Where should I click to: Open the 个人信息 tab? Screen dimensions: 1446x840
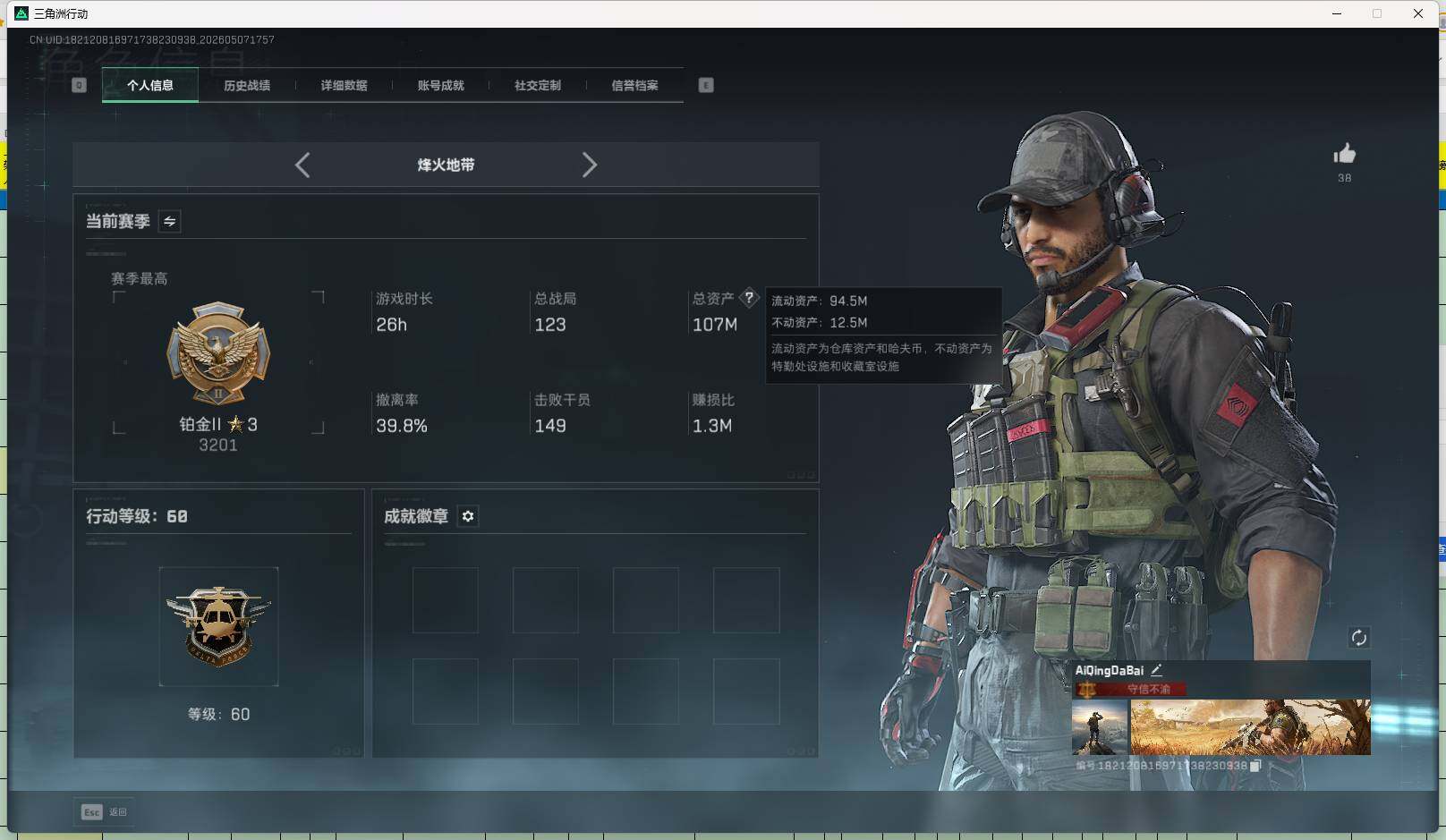click(150, 85)
